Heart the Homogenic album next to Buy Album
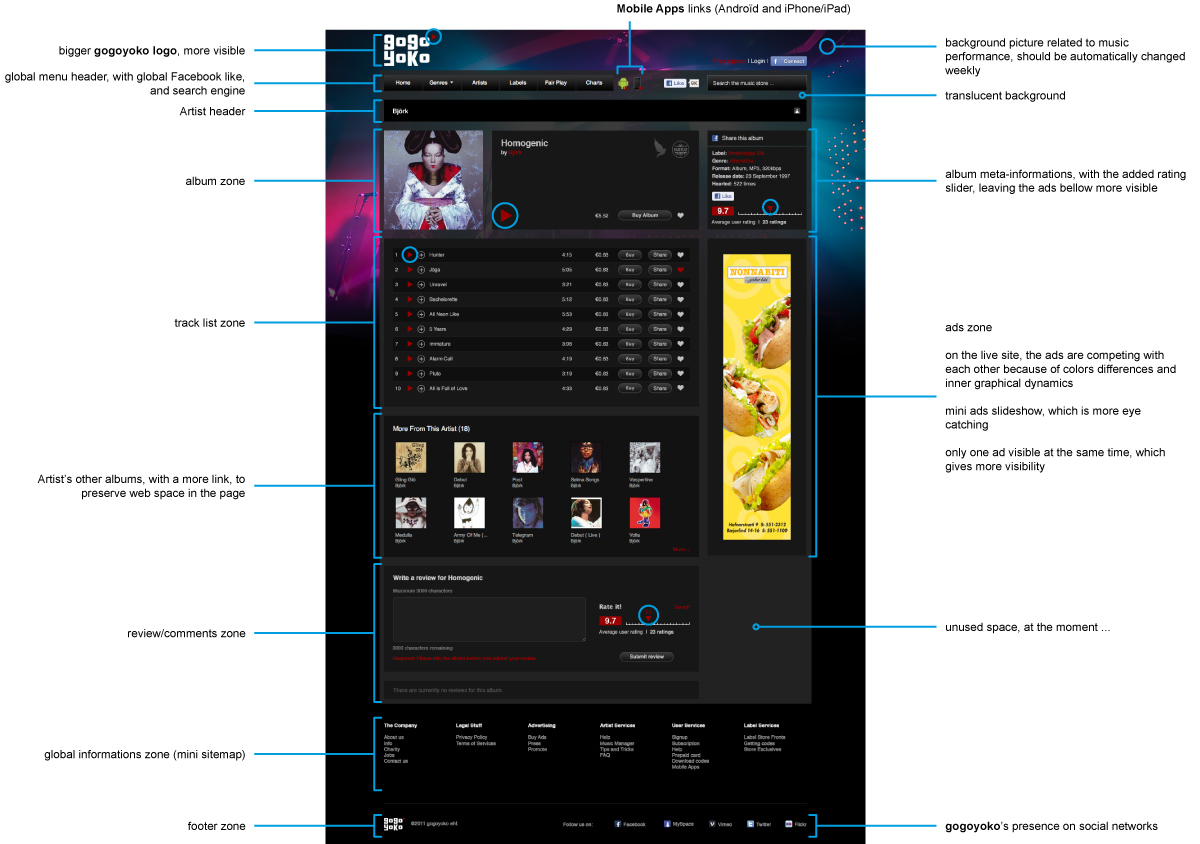The height and width of the screenshot is (844, 1200). tap(681, 215)
